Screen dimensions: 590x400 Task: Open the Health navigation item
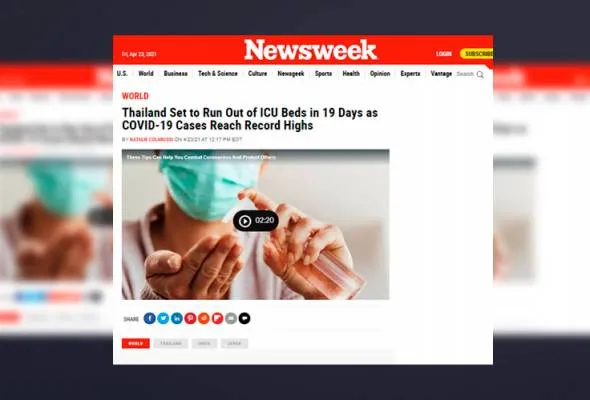point(351,73)
